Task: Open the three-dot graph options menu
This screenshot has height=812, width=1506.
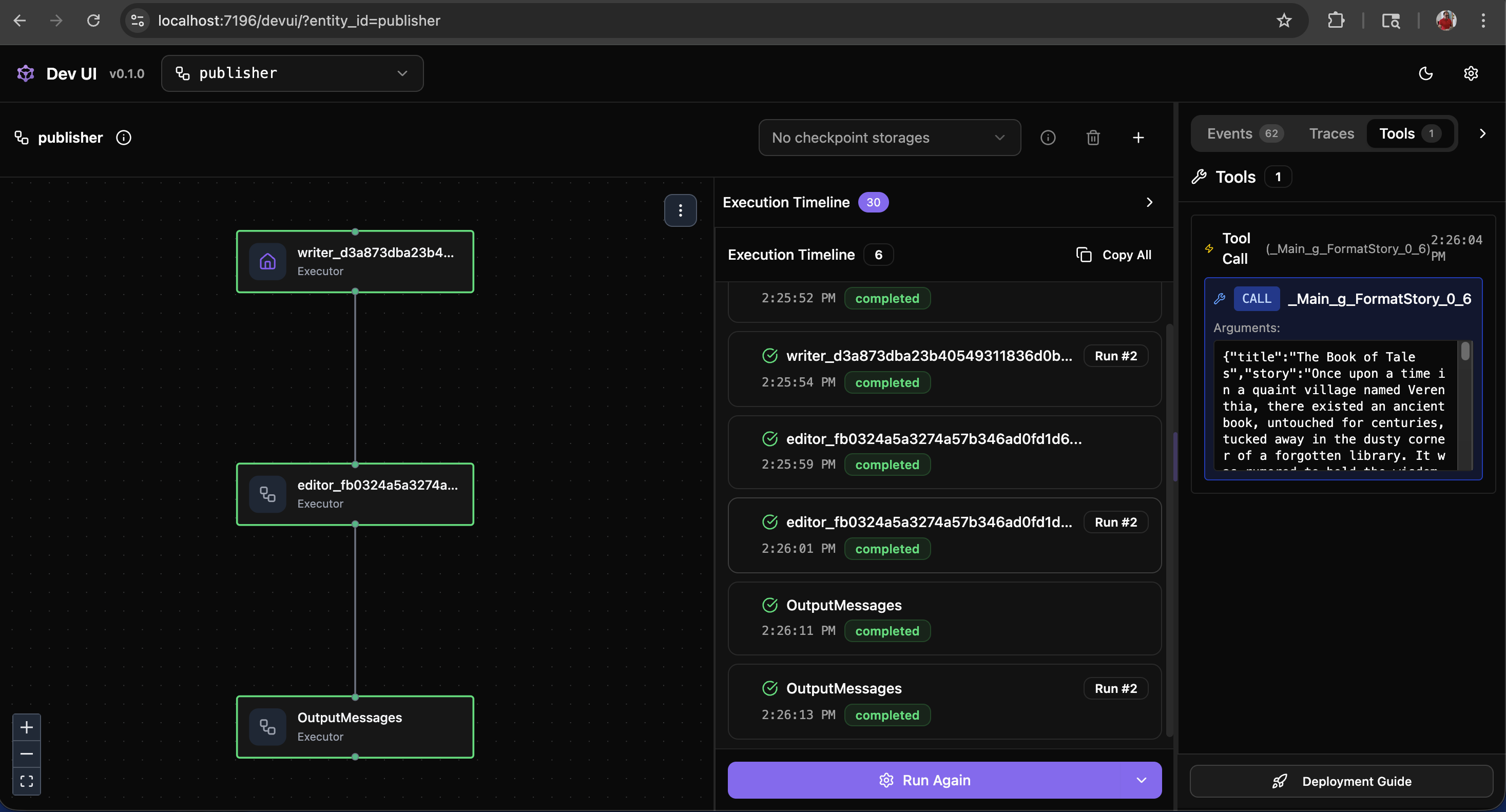Action: (x=680, y=210)
